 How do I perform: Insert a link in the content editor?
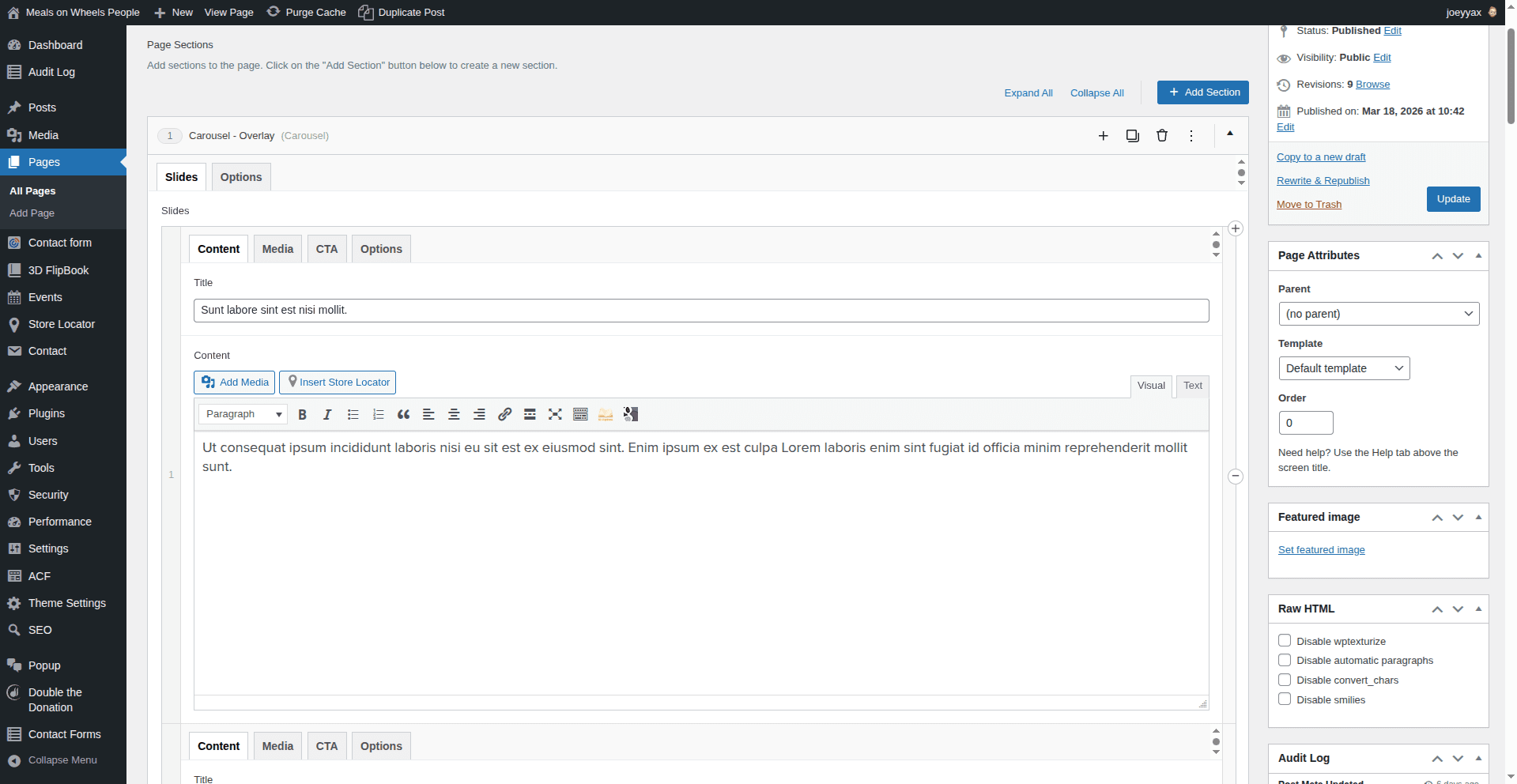click(504, 414)
